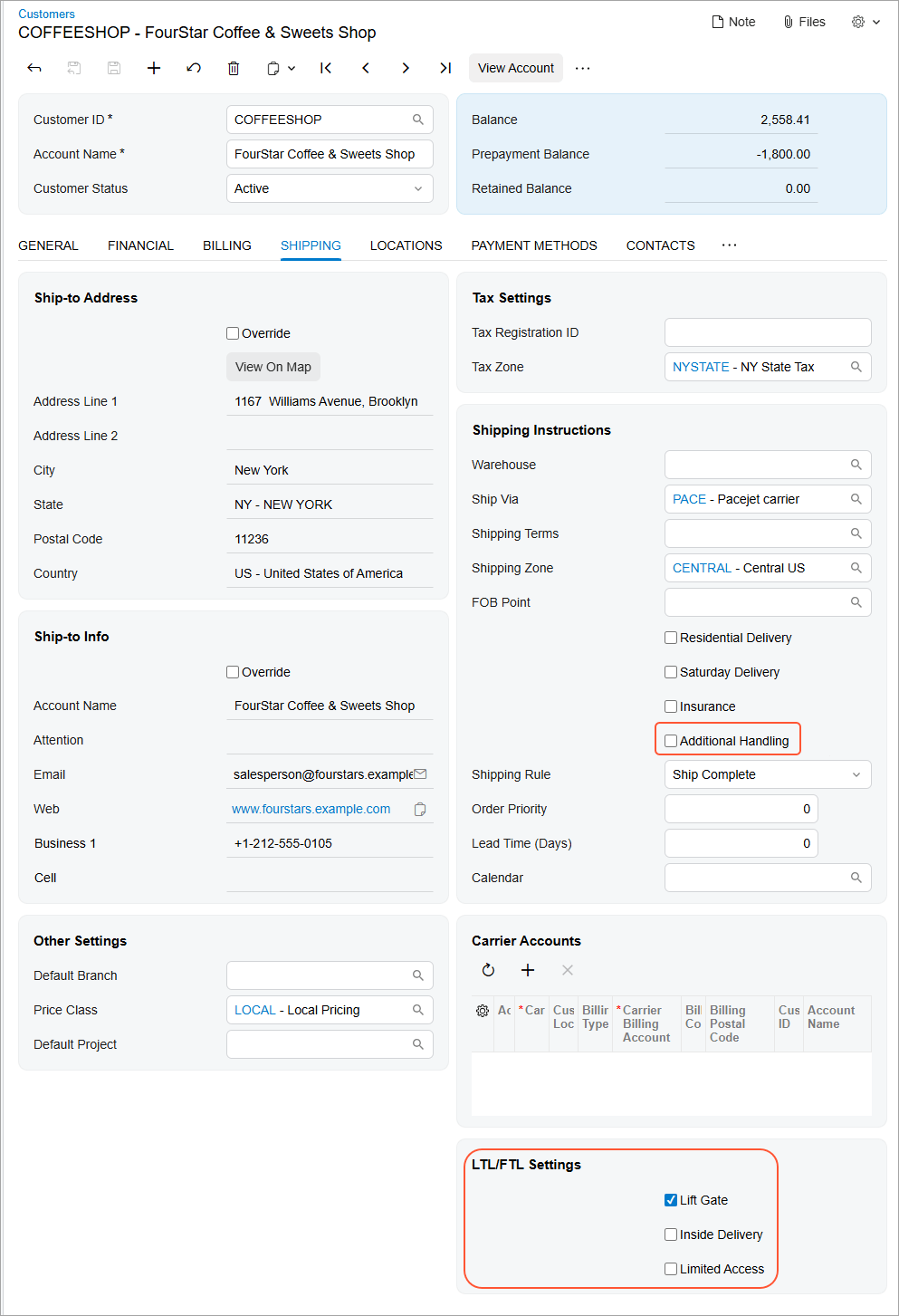Viewport: 899px width, 1316px height.
Task: Go to last record icon
Action: point(445,68)
